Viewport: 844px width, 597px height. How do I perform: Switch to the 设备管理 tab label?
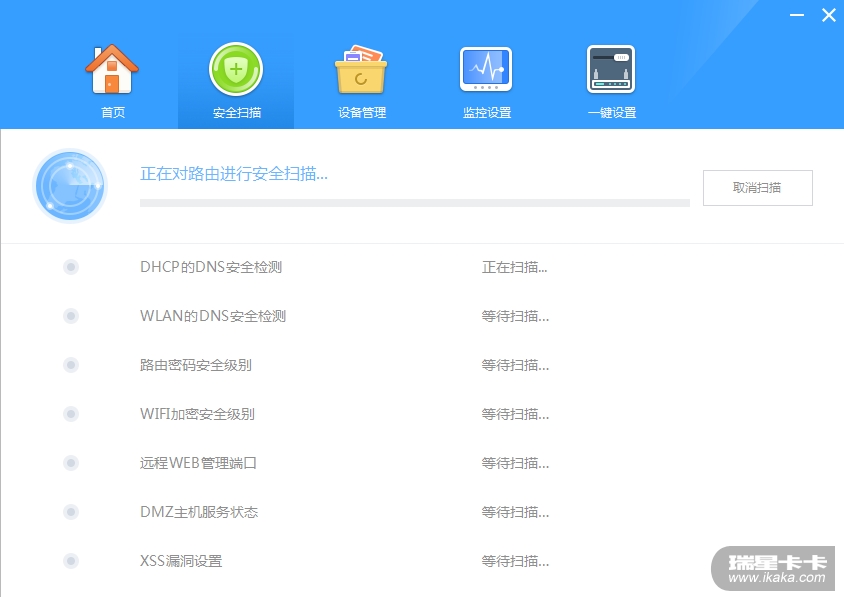[x=362, y=113]
